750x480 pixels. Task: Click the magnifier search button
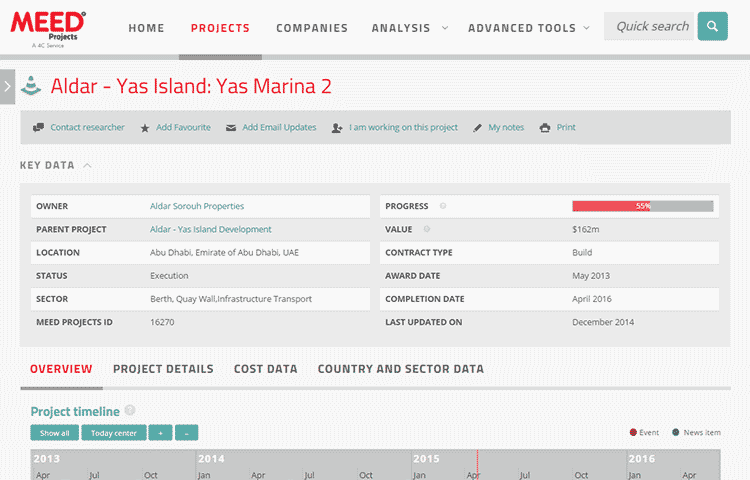(712, 27)
